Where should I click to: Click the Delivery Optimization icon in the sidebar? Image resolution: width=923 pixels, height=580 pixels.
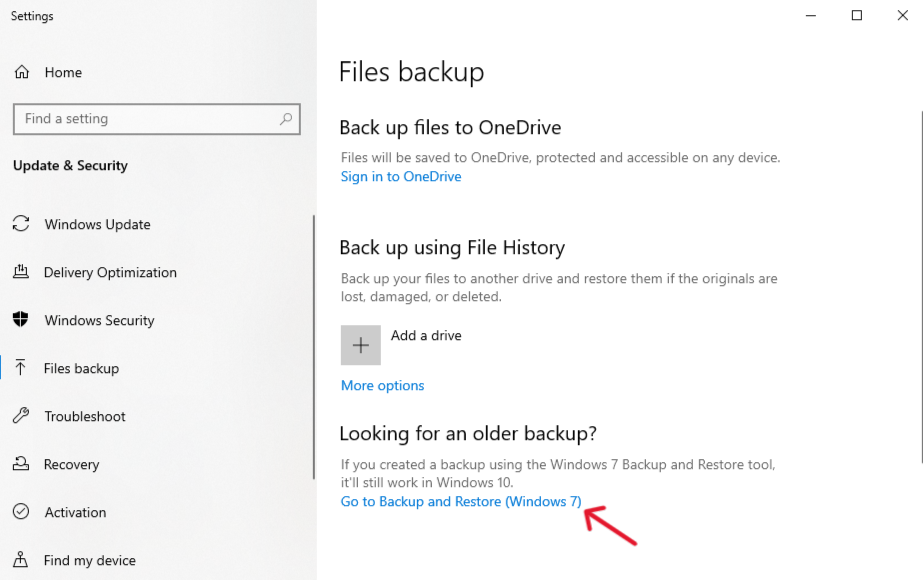tap(21, 272)
